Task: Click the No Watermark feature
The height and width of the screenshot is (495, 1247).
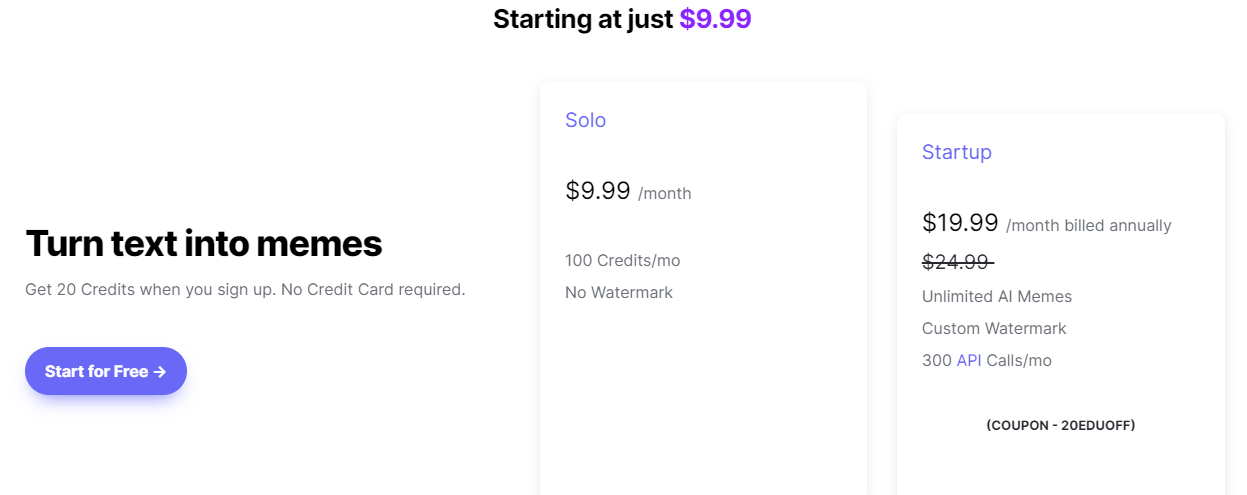Action: click(x=618, y=292)
